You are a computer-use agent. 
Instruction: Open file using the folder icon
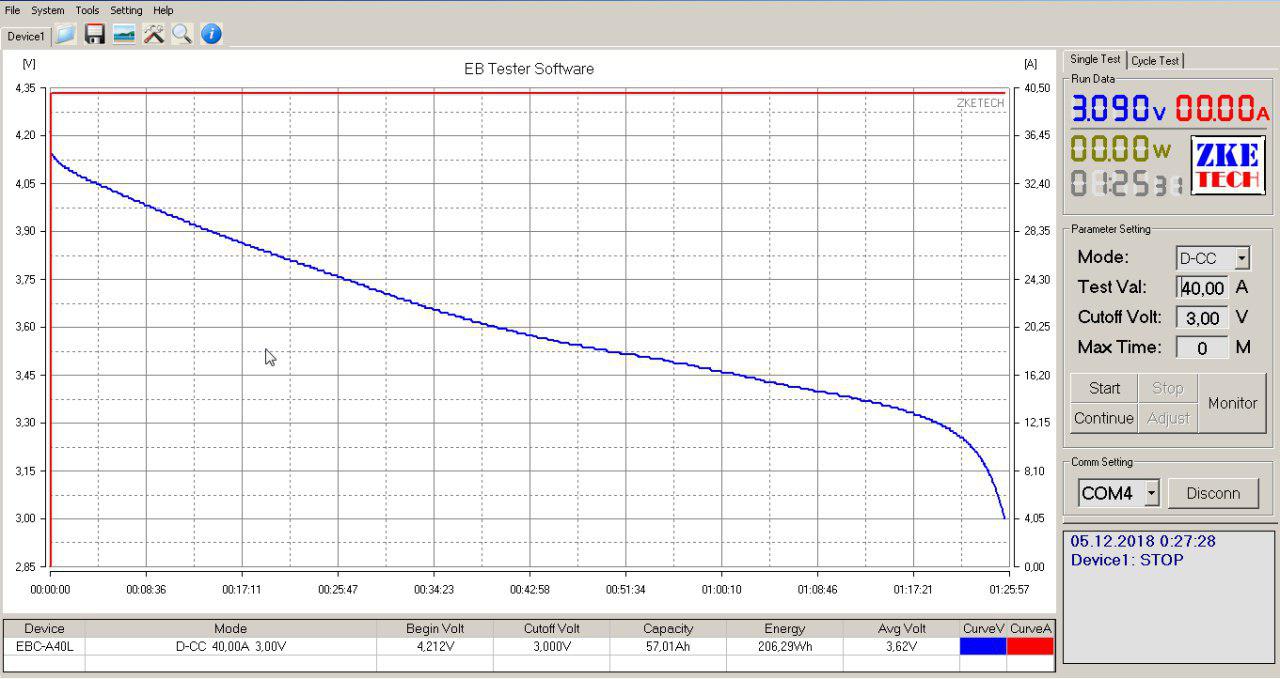(x=65, y=35)
